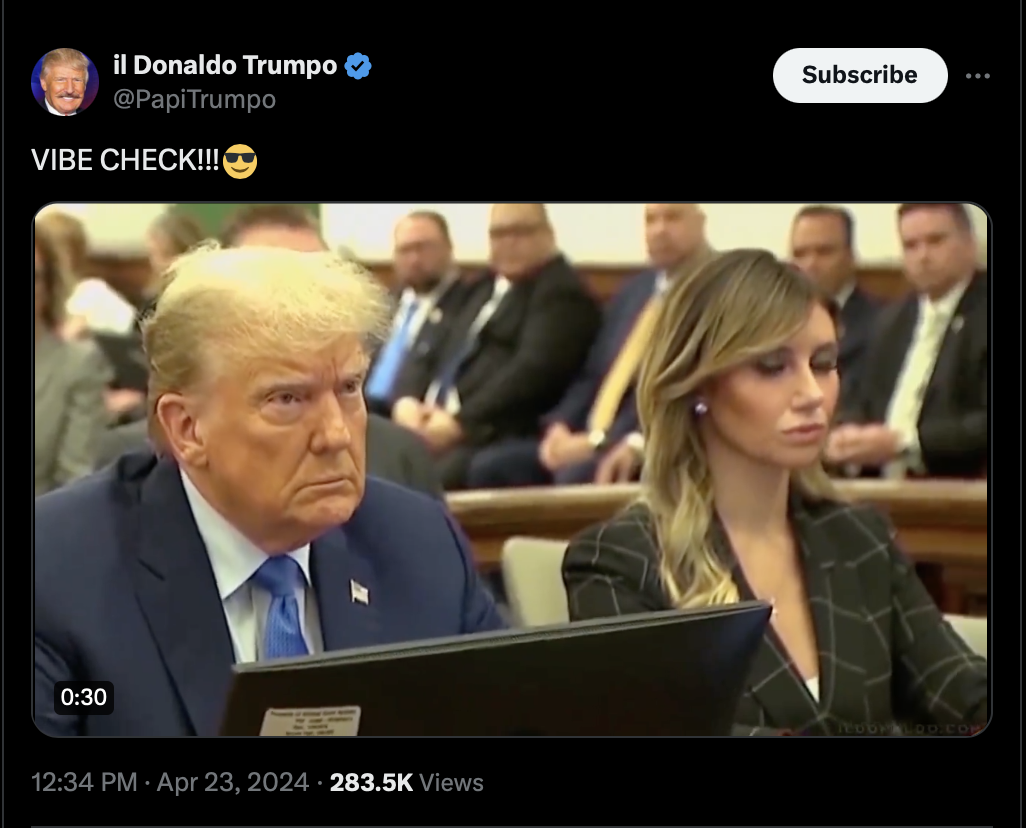Visit the @PapiTrumpo handle link

194,99
